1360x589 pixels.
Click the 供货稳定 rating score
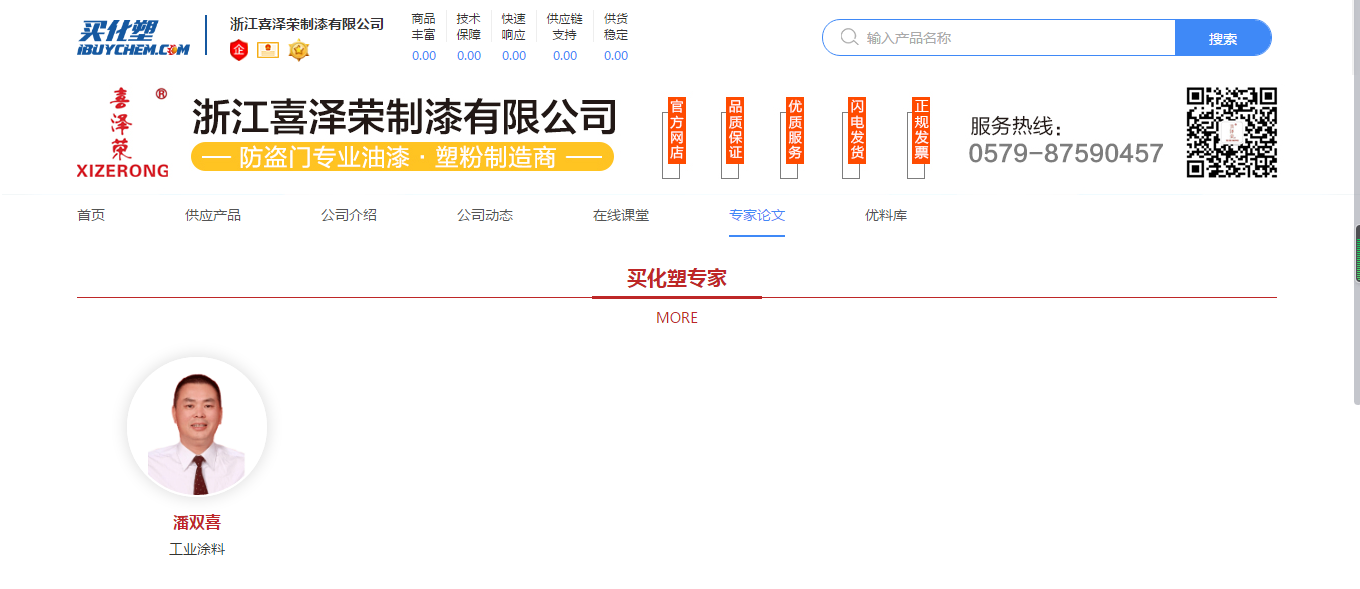(x=616, y=56)
